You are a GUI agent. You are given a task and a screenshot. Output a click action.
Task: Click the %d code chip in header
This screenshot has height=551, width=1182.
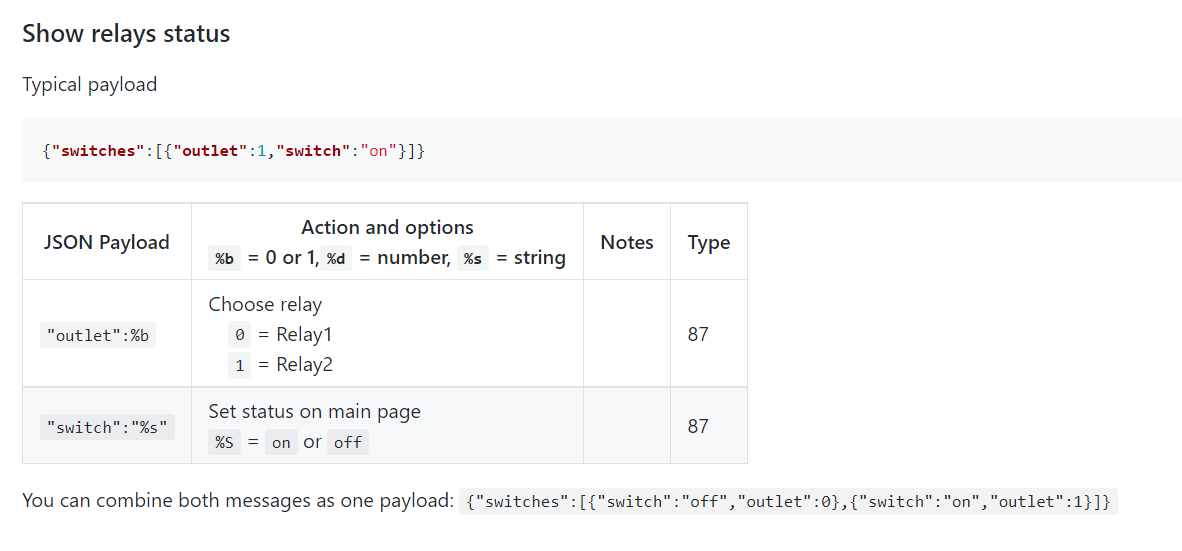pyautogui.click(x=335, y=259)
